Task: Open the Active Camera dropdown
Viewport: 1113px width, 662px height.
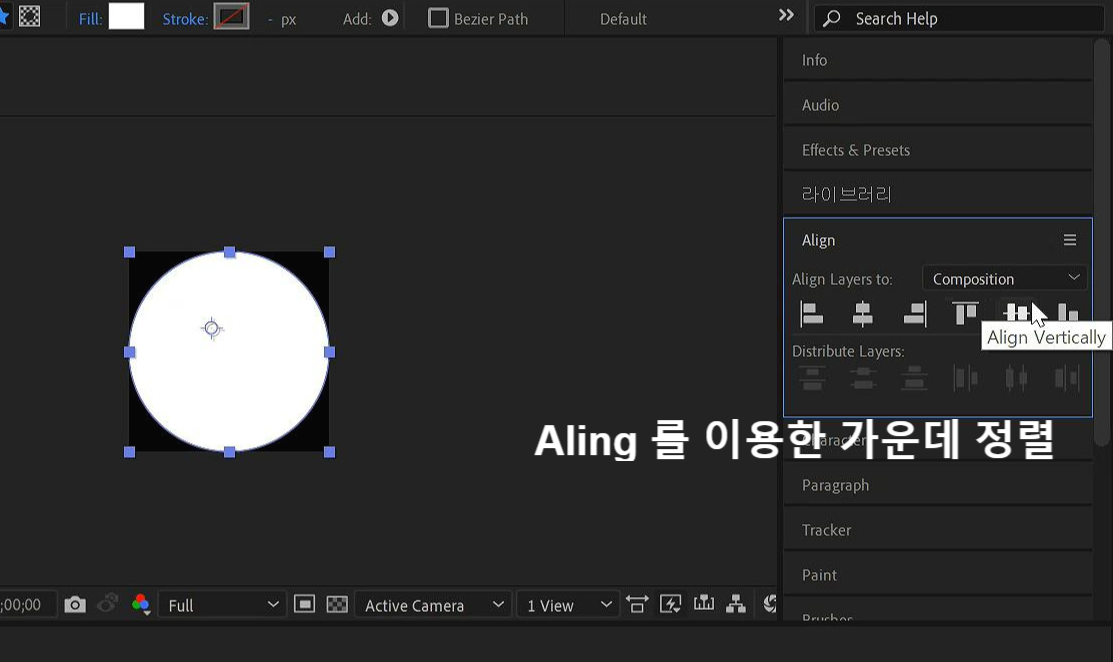Action: pyautogui.click(x=433, y=605)
